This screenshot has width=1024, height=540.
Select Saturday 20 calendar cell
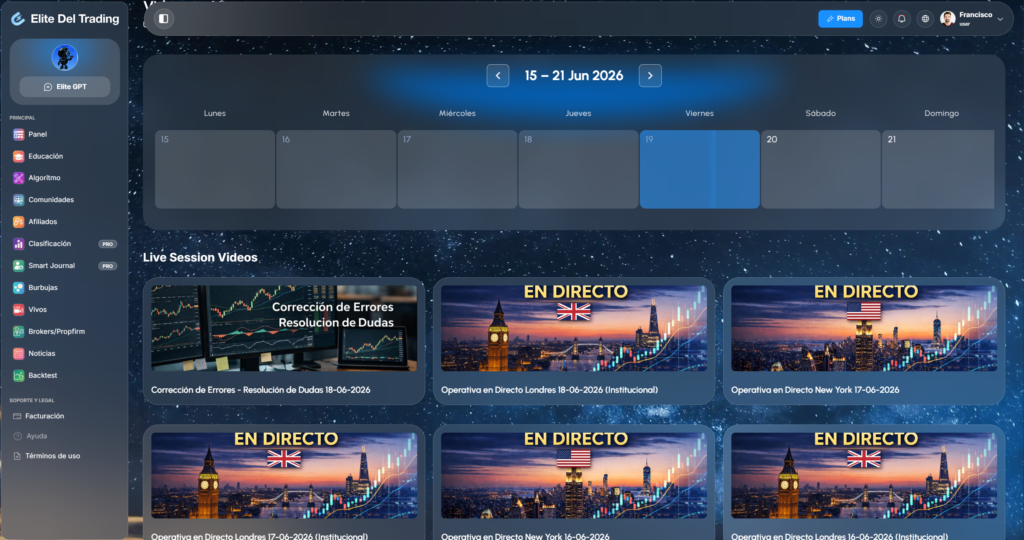[821, 170]
